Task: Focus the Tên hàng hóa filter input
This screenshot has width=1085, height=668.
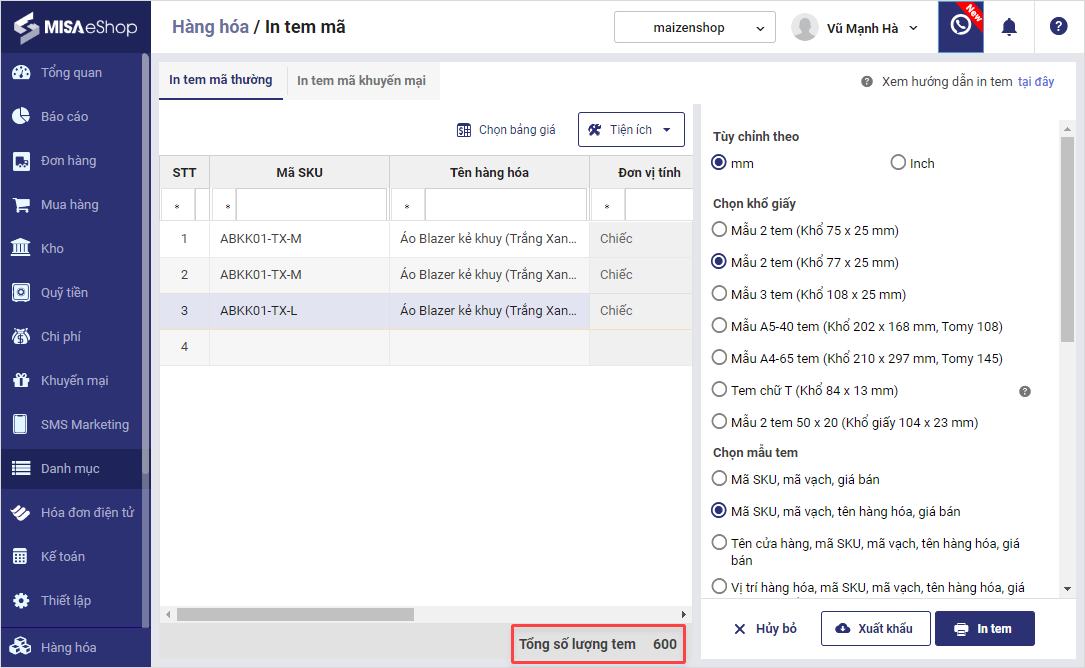Action: tap(506, 206)
